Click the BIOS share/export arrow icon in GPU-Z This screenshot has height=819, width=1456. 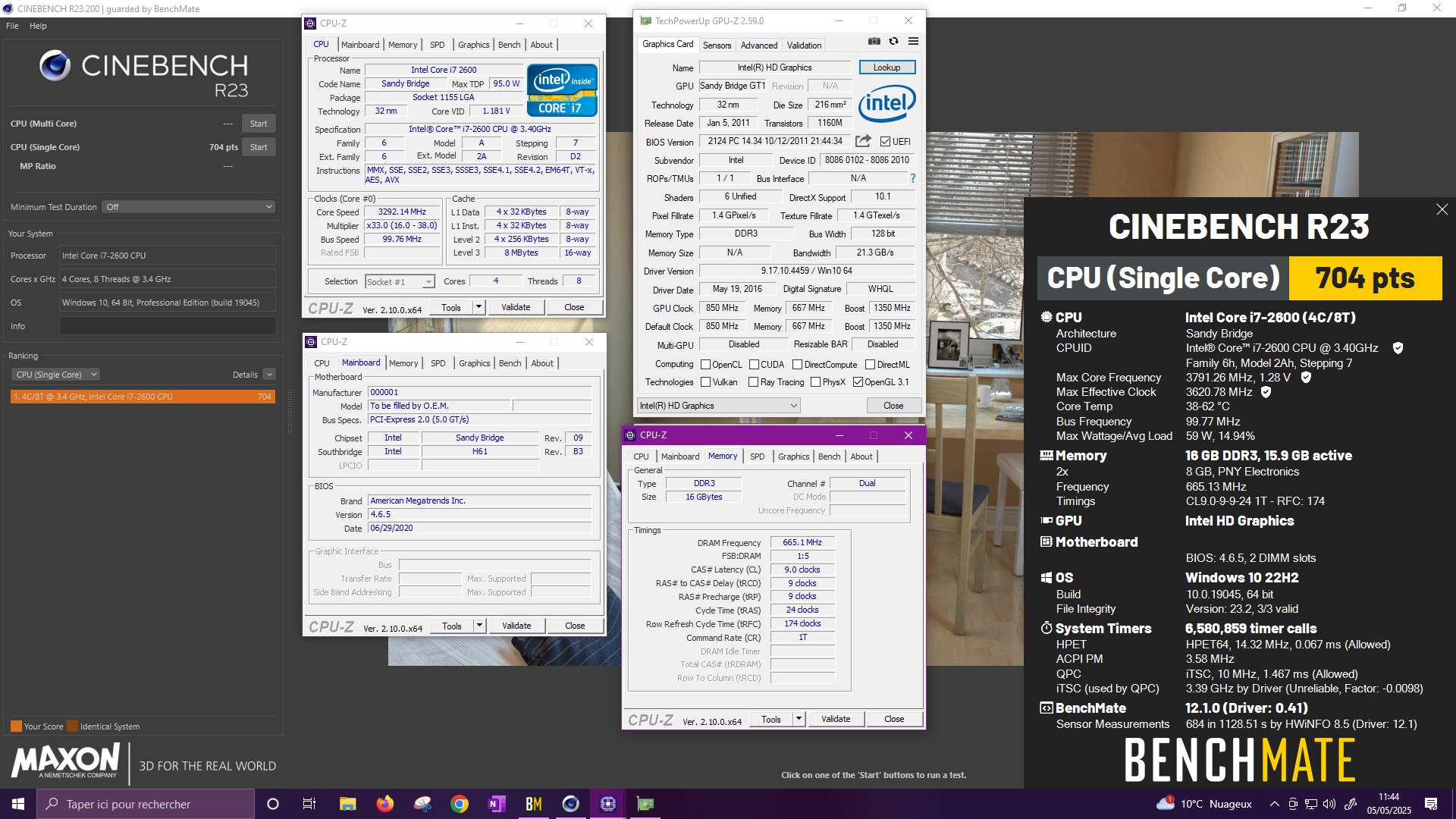tap(863, 141)
